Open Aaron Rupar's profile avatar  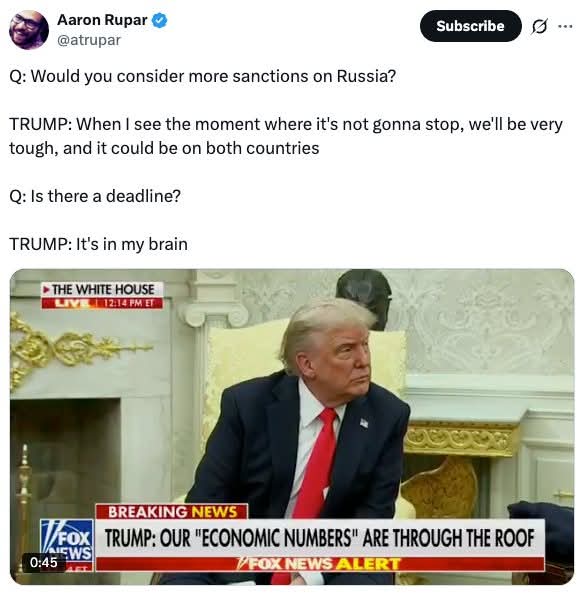click(x=29, y=29)
